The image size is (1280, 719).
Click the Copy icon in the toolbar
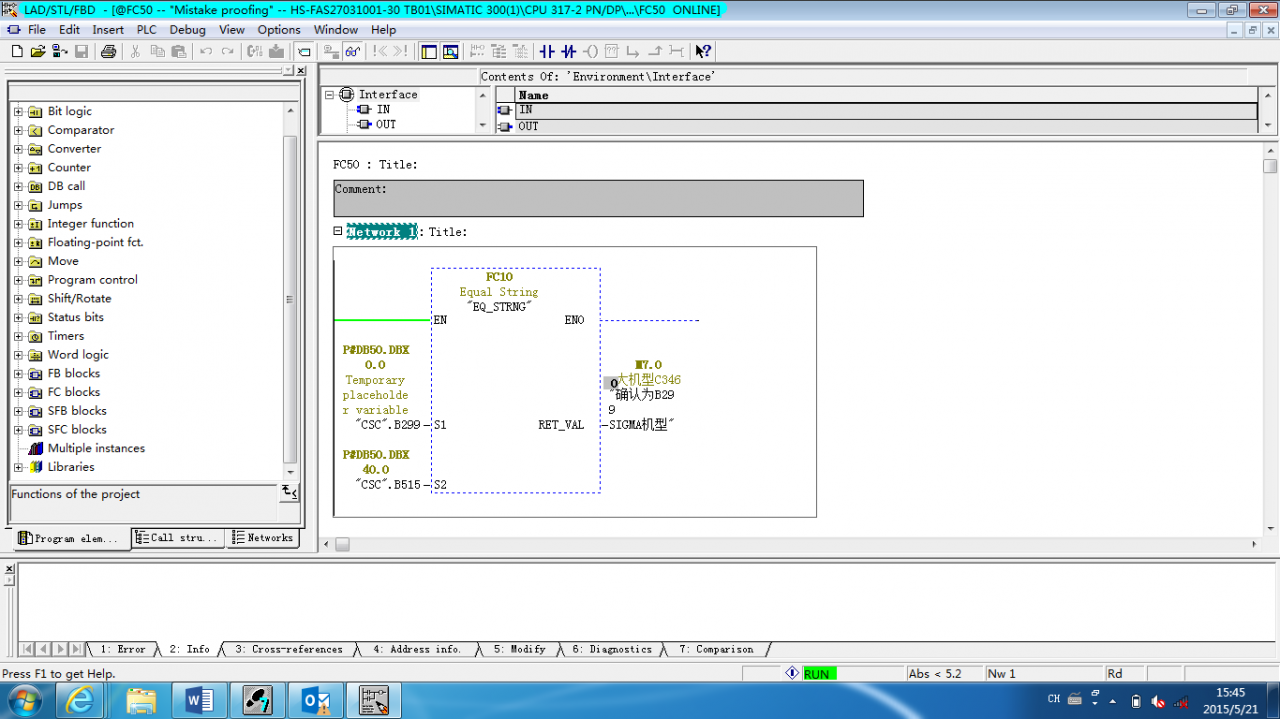click(157, 51)
